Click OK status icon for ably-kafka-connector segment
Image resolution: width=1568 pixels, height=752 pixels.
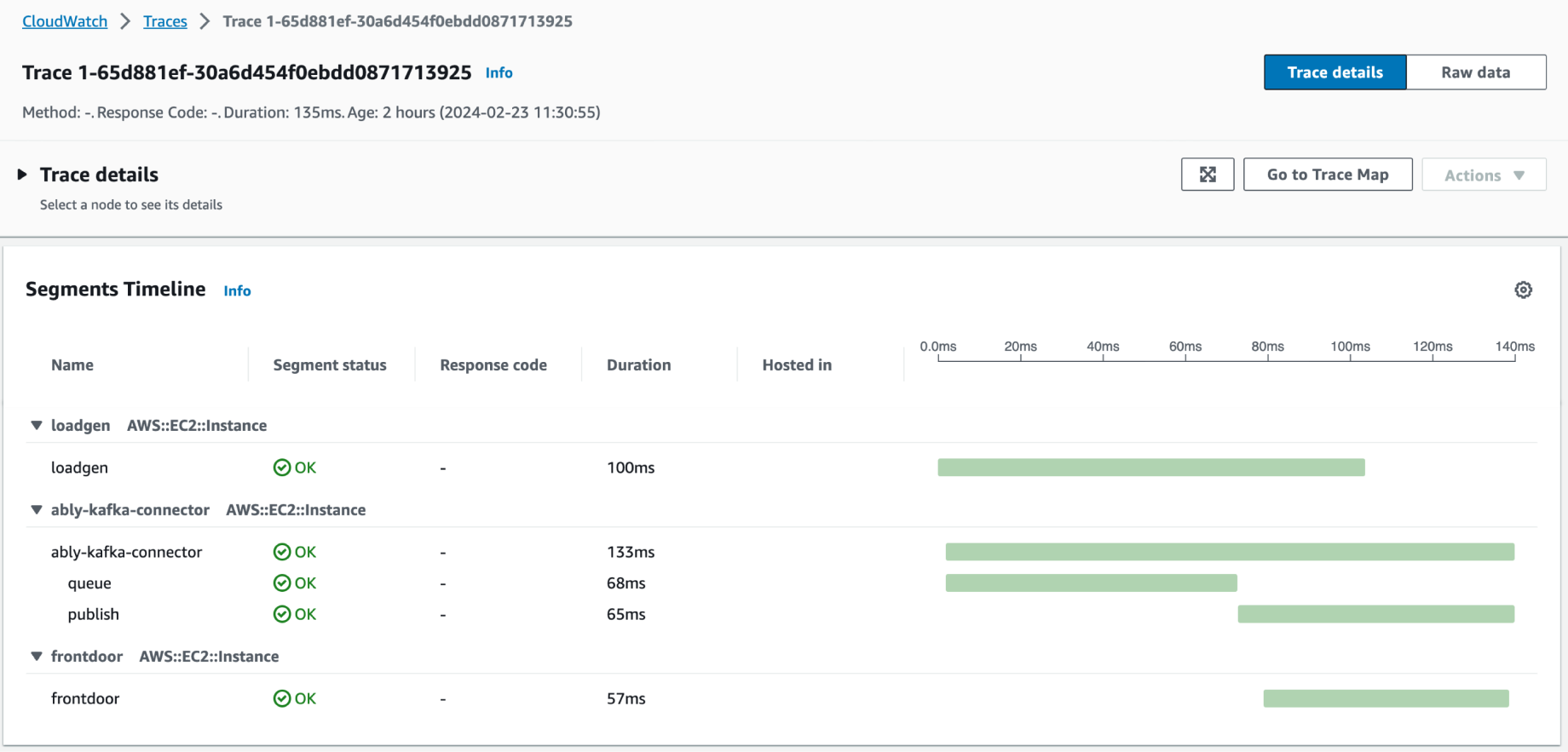[282, 552]
